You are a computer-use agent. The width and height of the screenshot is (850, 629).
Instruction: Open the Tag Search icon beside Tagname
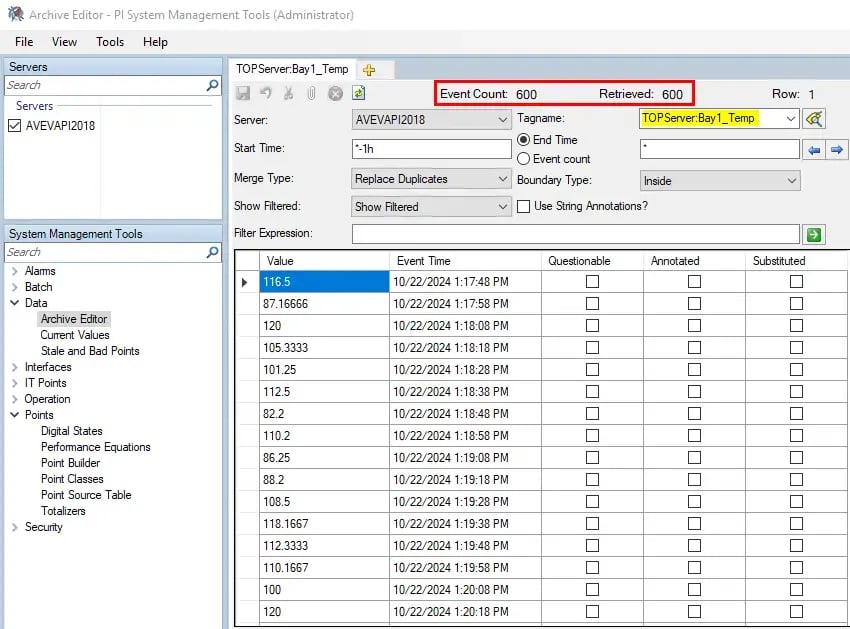(814, 118)
